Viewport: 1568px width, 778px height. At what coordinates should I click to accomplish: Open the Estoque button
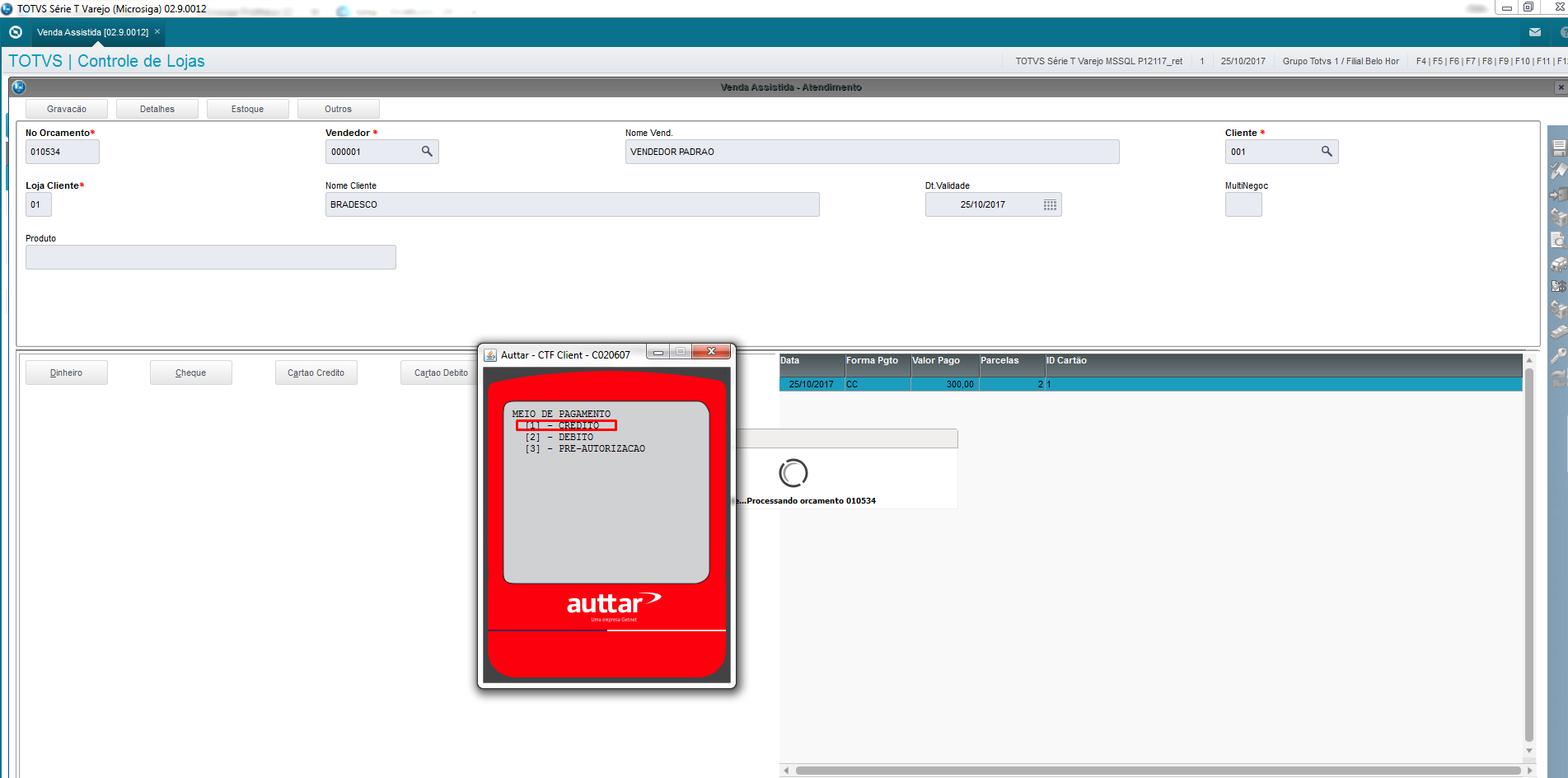click(x=248, y=109)
